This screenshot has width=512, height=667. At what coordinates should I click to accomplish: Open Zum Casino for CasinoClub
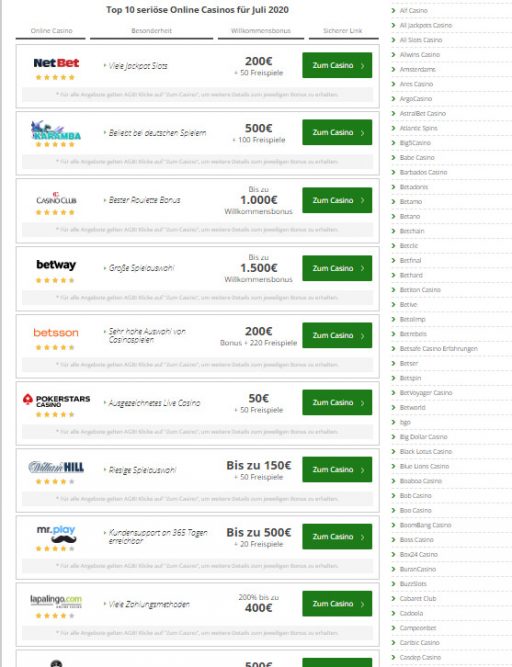pyautogui.click(x=337, y=200)
